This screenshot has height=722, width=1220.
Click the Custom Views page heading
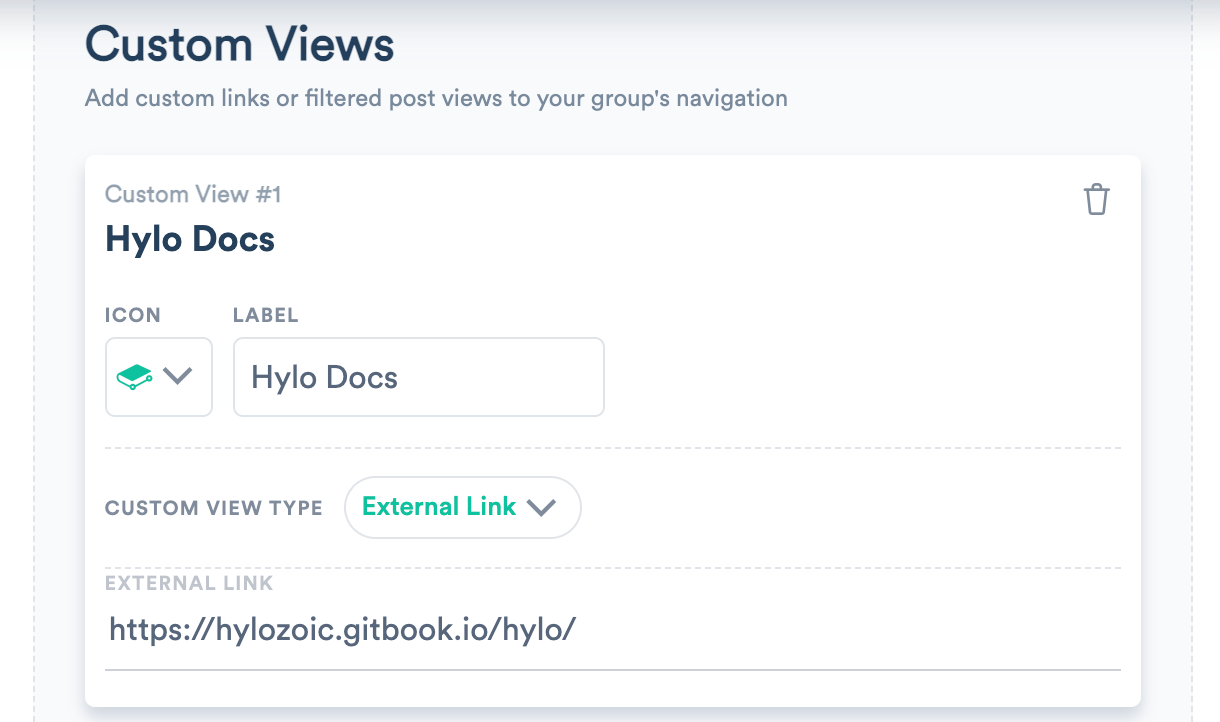(x=240, y=44)
